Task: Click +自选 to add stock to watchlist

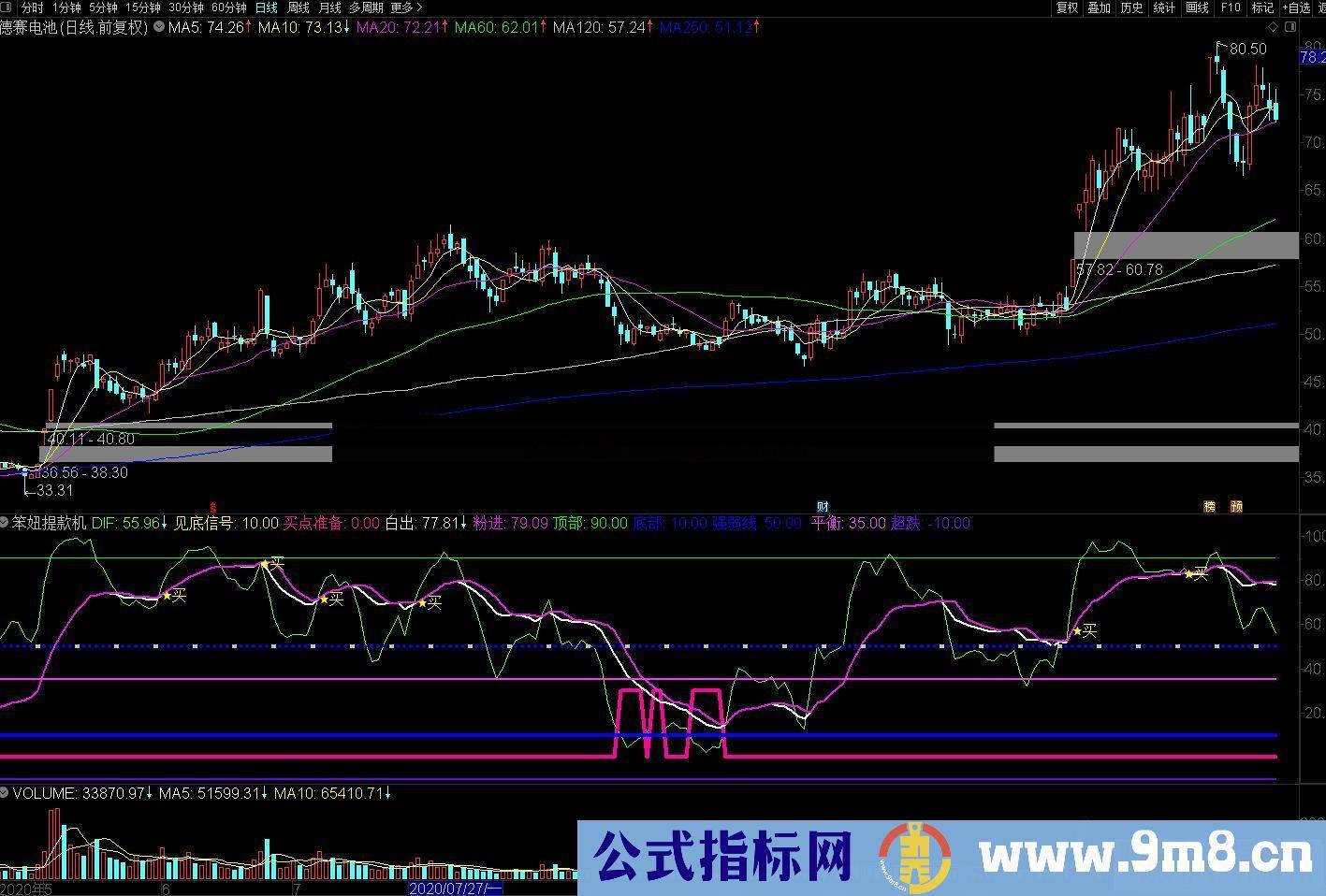Action: [x=1297, y=7]
